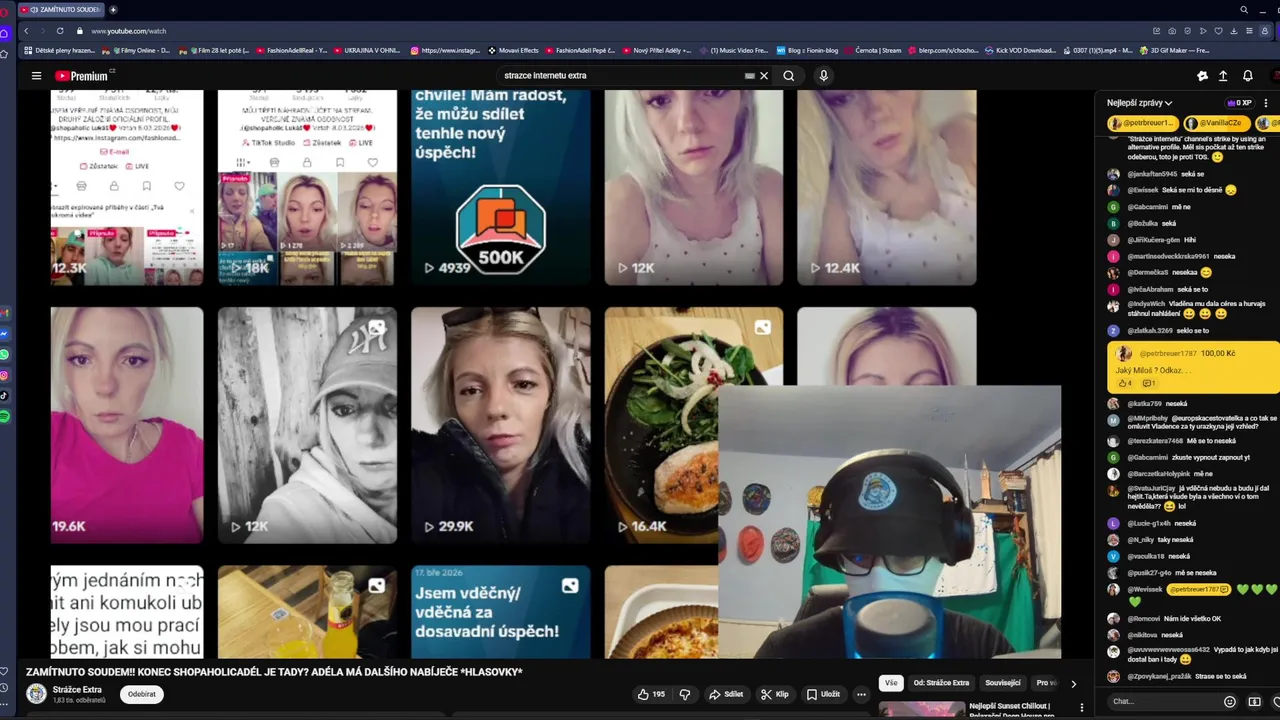1280x720 pixels.
Task: Expand 'Nejlepší zprávy' chat mode dropdown
Action: point(1139,103)
